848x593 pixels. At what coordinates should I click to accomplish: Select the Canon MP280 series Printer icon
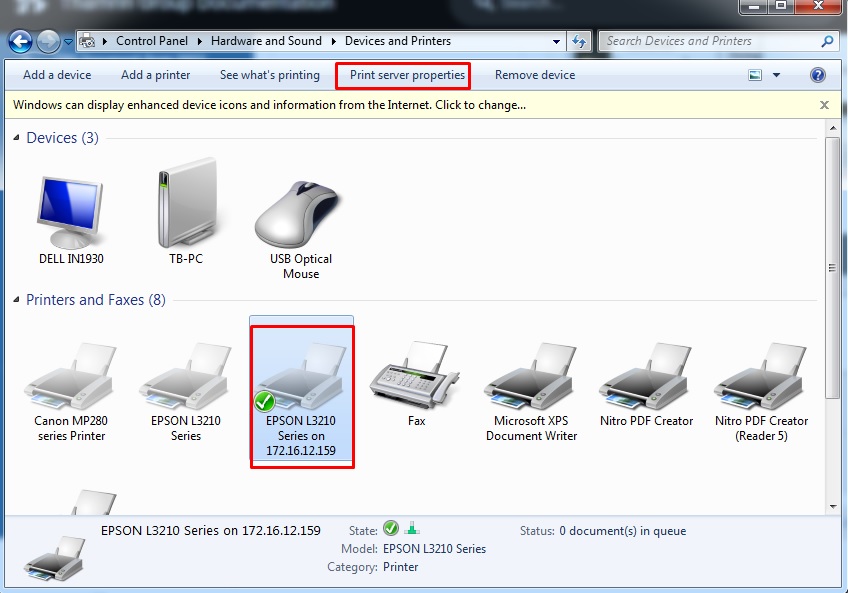[x=71, y=376]
